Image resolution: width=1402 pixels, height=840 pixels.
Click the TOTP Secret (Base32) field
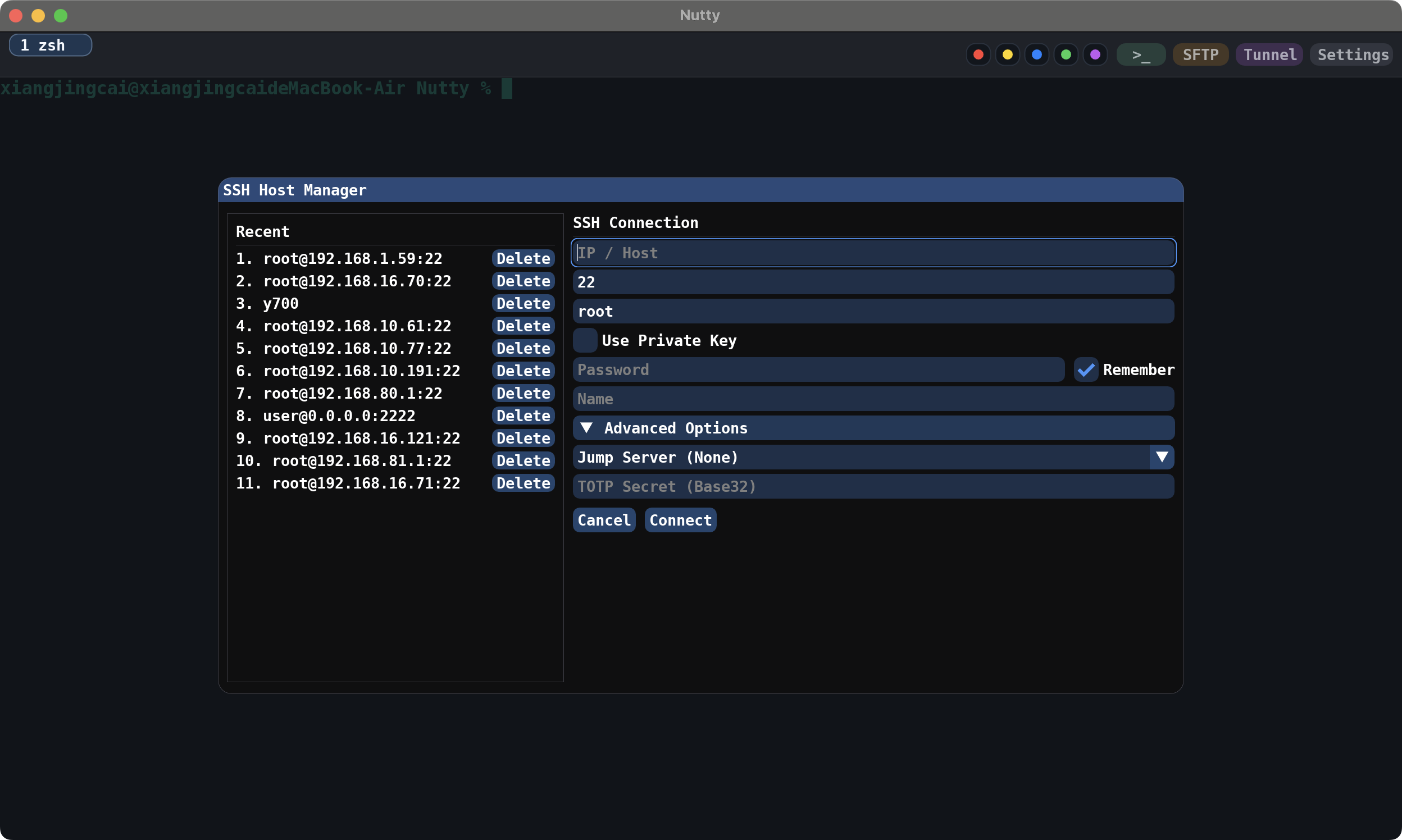[873, 486]
